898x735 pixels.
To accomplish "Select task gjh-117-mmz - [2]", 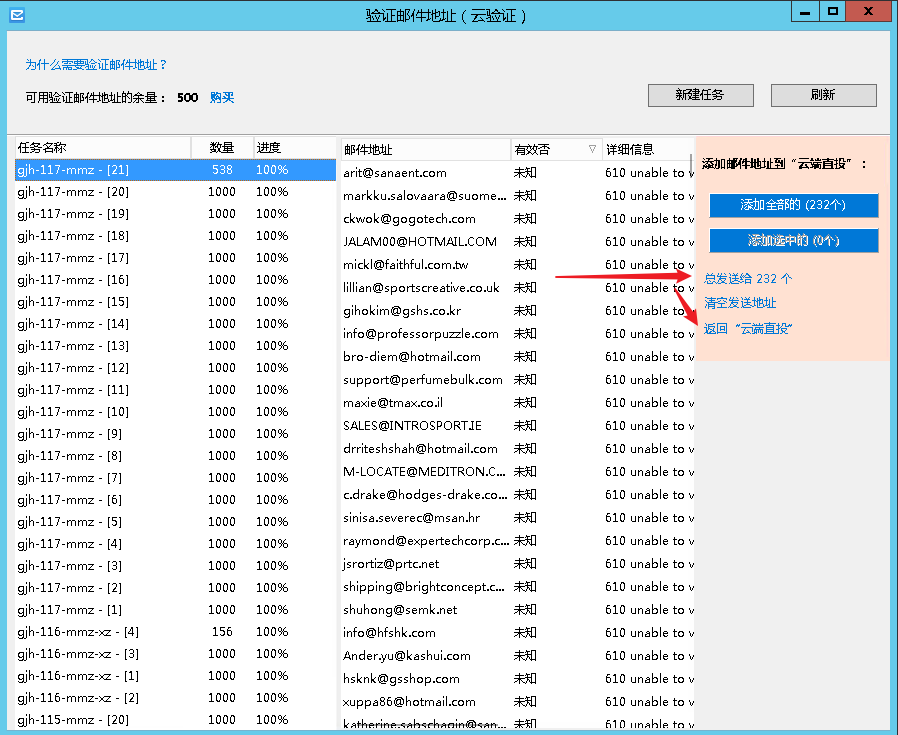I will pos(175,588).
